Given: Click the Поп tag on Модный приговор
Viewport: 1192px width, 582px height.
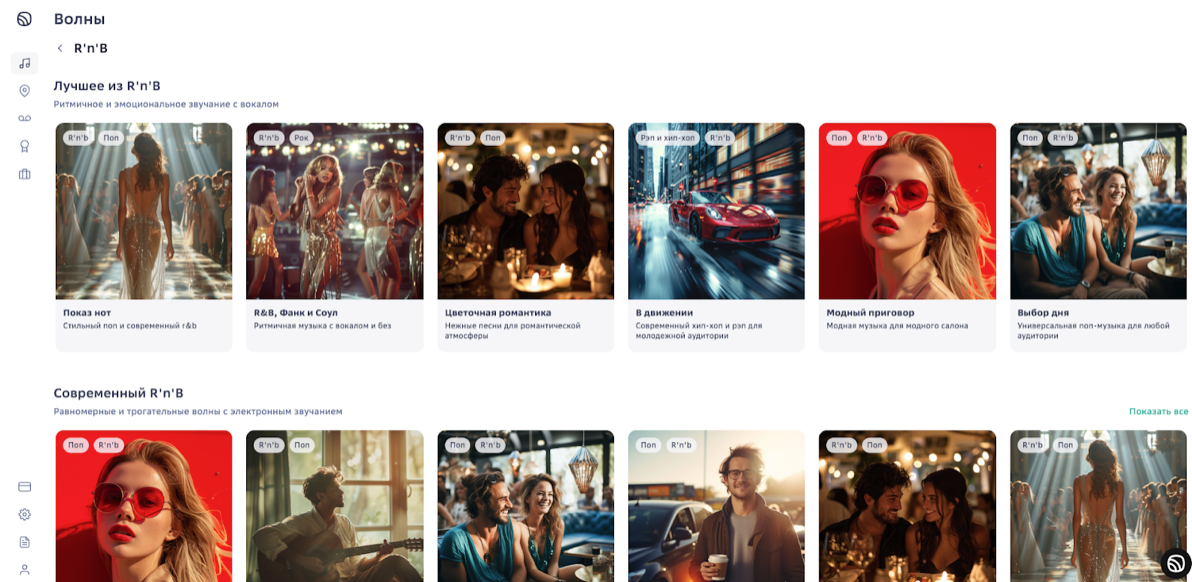Looking at the screenshot, I should [x=839, y=138].
